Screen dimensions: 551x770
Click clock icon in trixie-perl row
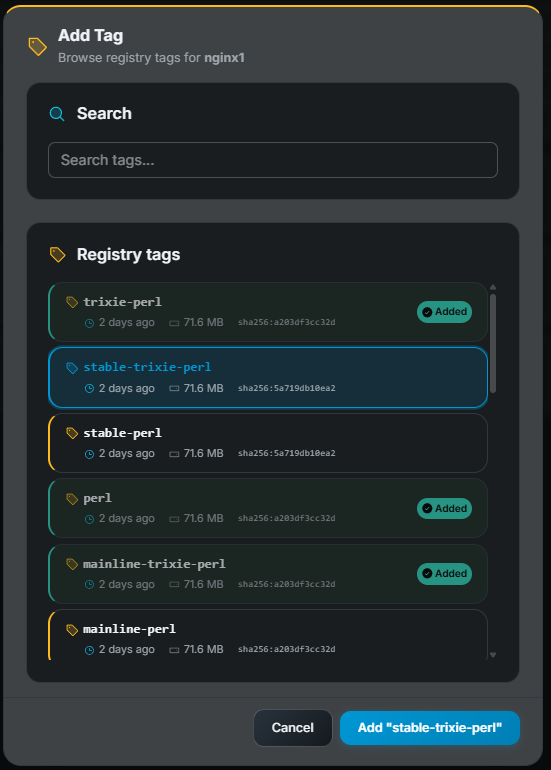89,323
